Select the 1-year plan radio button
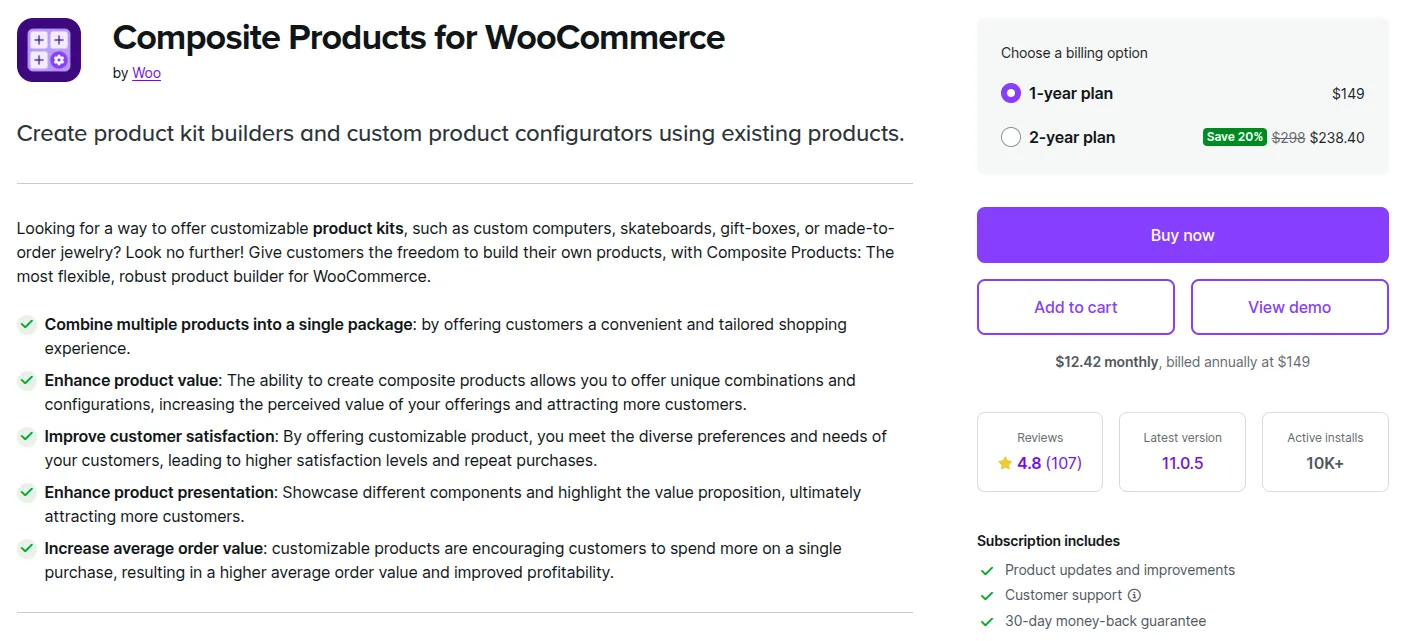Screen dimensions: 1407x641 (x=1011, y=94)
